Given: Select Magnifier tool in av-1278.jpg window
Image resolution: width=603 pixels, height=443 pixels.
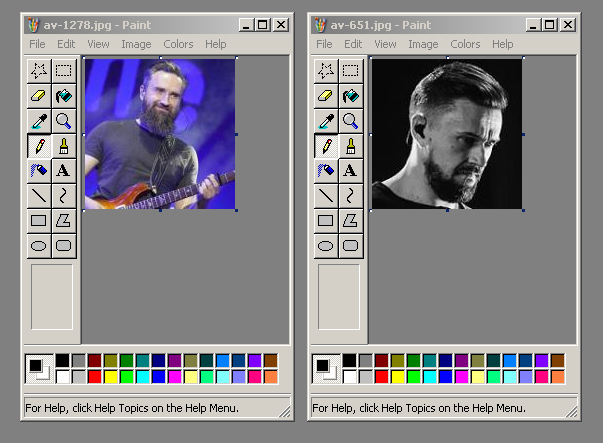Looking at the screenshot, I should 64,121.
